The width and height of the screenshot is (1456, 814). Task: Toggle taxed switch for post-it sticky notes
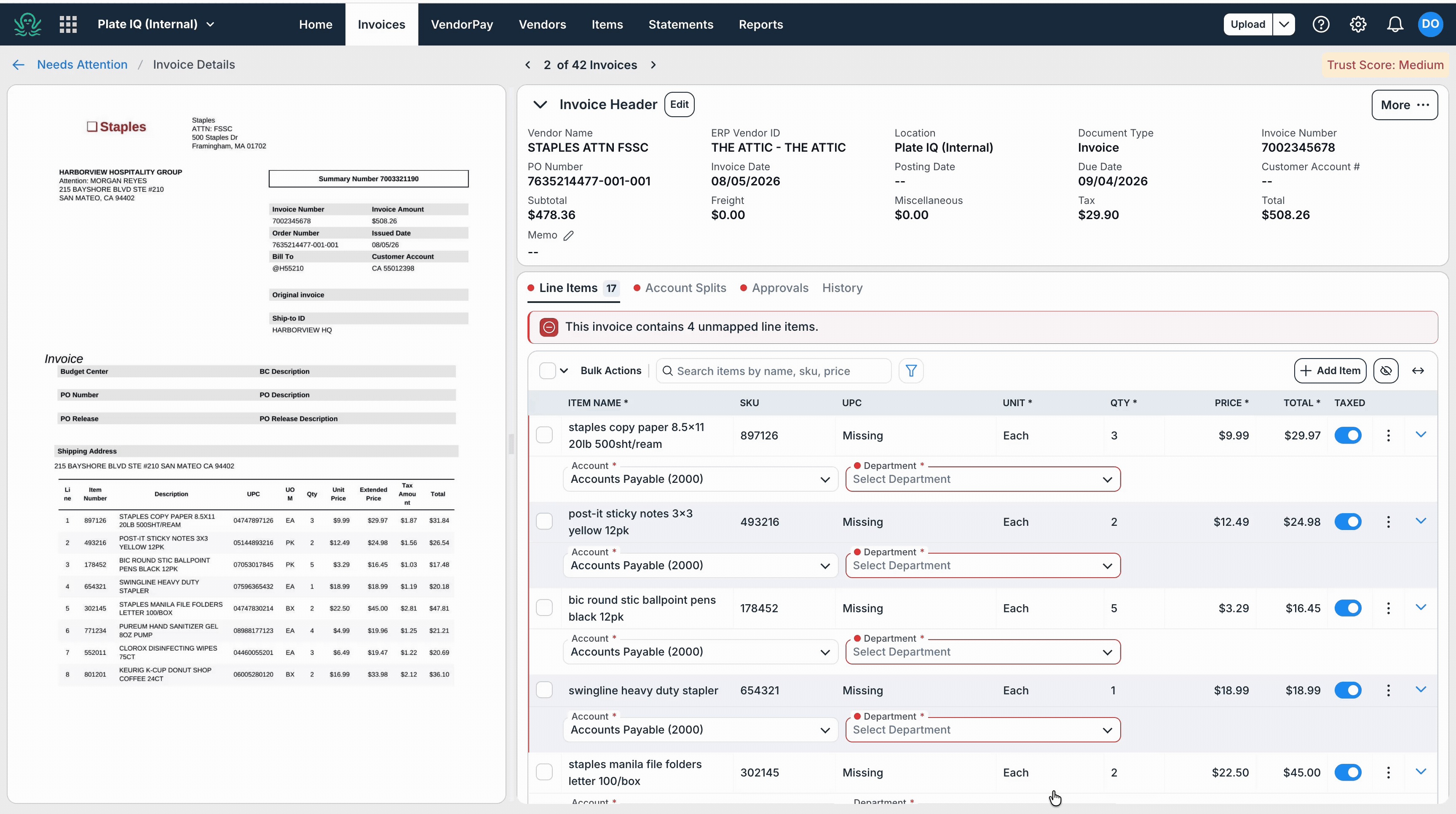click(x=1348, y=522)
